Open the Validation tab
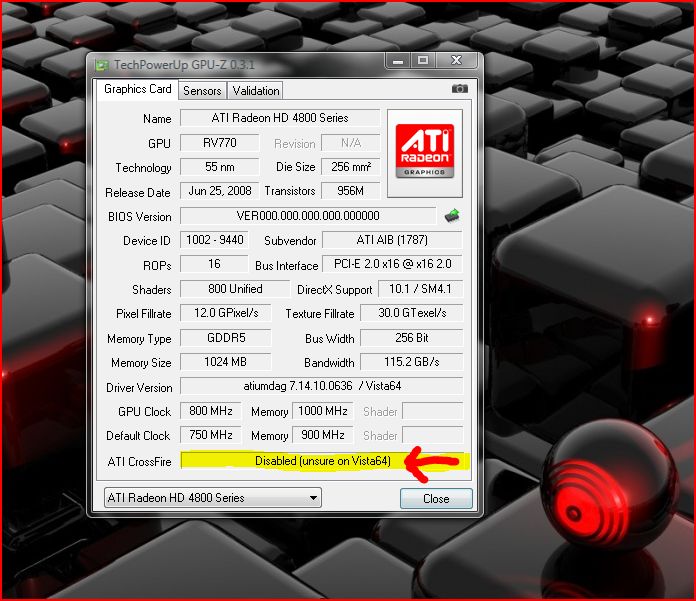 pyautogui.click(x=256, y=91)
